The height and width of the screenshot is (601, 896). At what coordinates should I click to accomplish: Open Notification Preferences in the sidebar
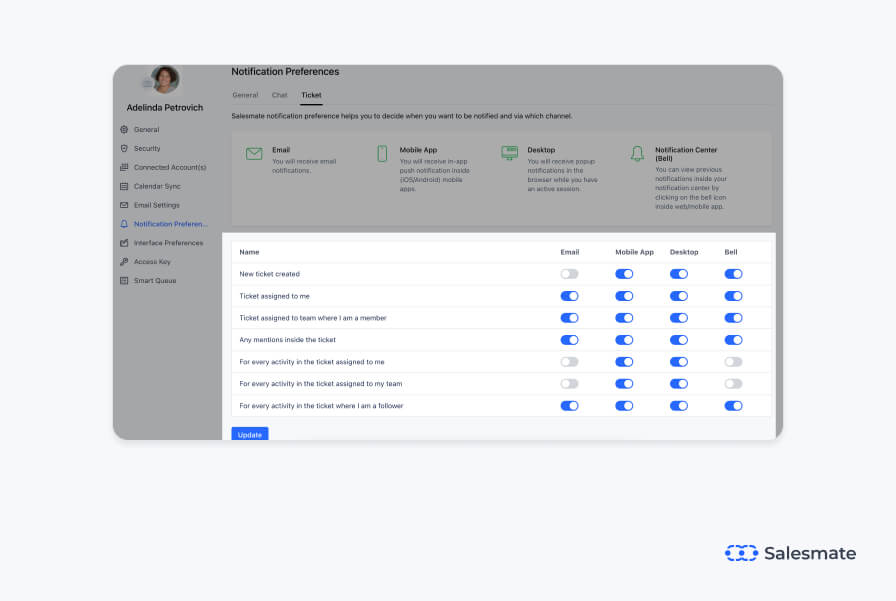[x=170, y=224]
